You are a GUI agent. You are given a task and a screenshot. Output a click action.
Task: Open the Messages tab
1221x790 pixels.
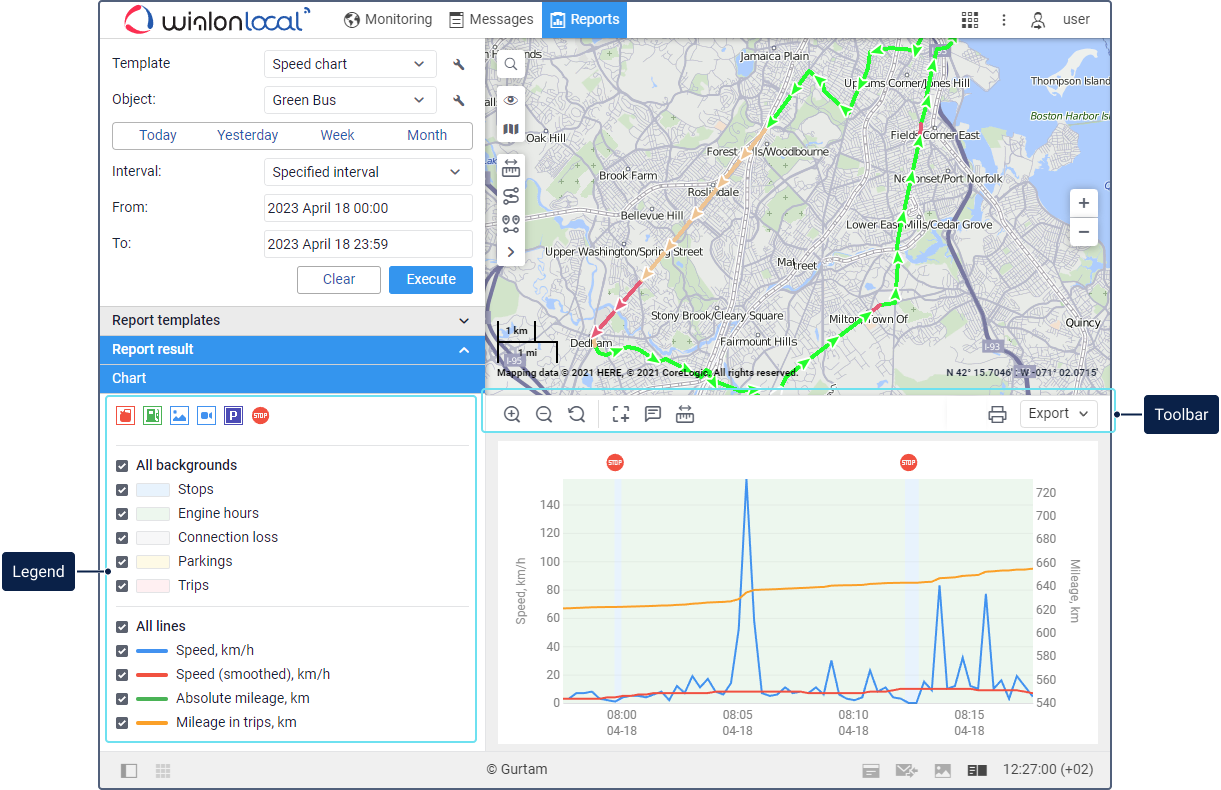point(491,19)
